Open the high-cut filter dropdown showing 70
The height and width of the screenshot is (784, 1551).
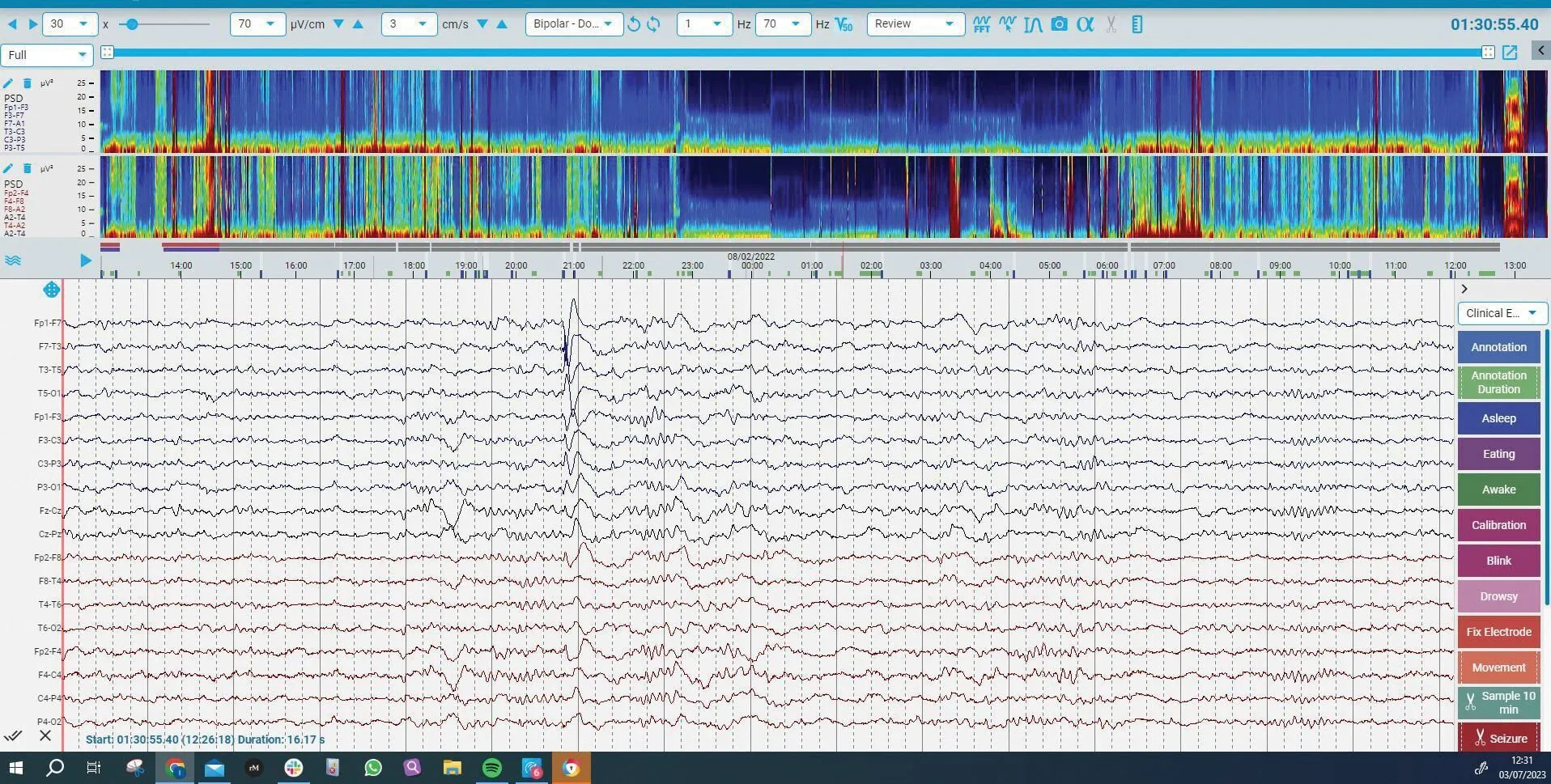pos(783,24)
